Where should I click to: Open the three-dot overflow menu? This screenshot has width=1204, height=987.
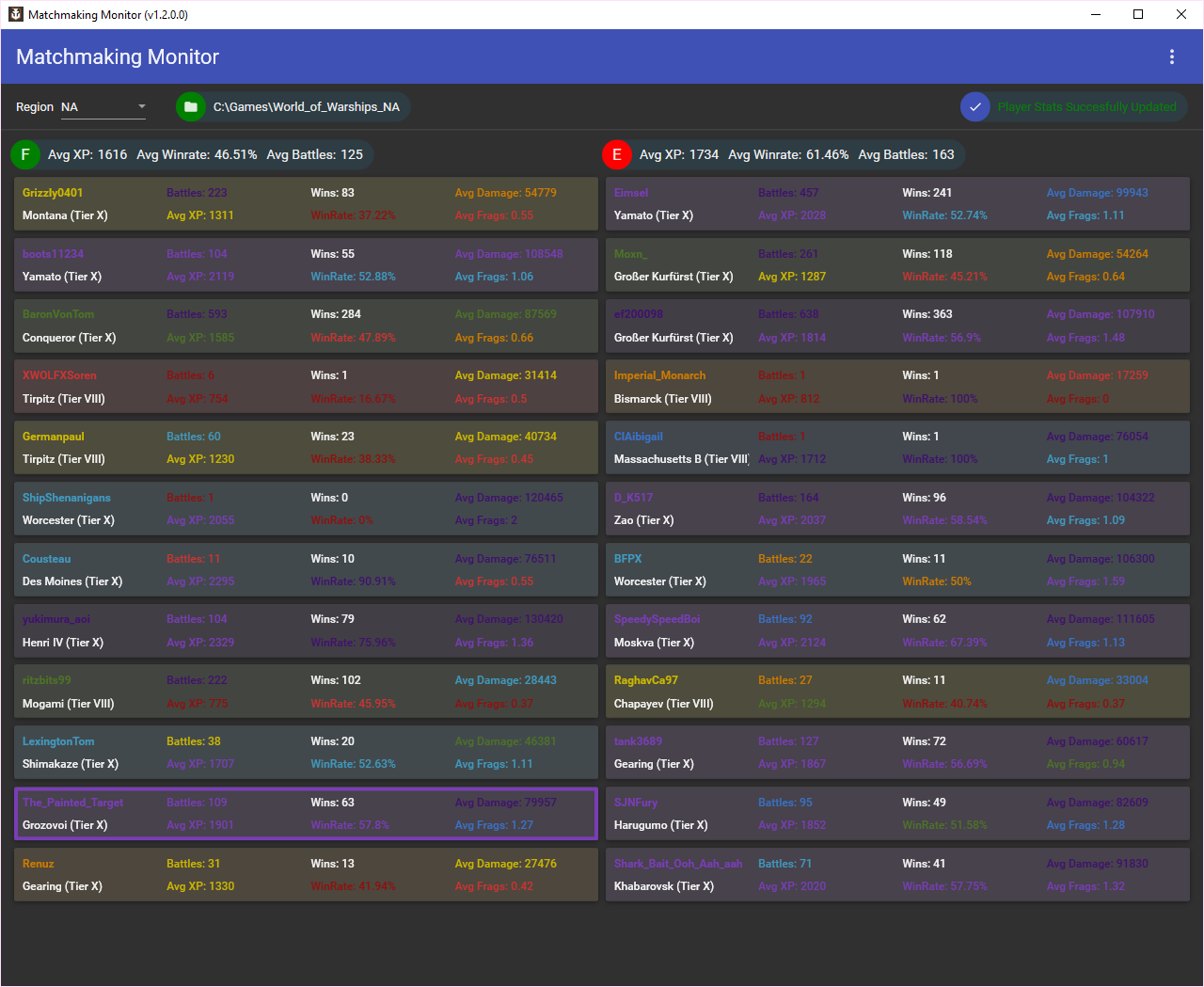[1171, 56]
